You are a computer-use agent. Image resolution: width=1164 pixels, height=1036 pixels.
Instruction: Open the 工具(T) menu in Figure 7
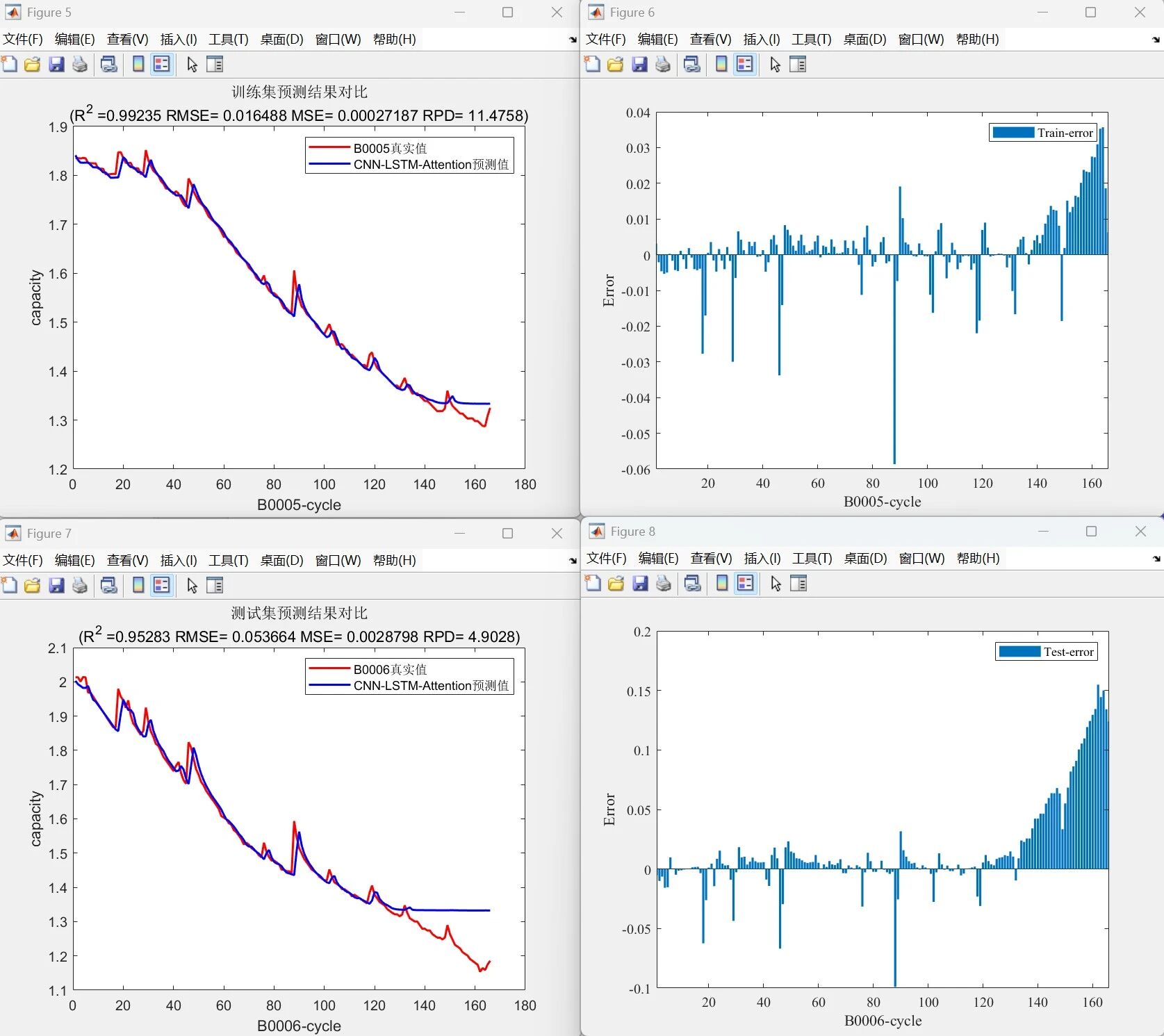[x=229, y=560]
